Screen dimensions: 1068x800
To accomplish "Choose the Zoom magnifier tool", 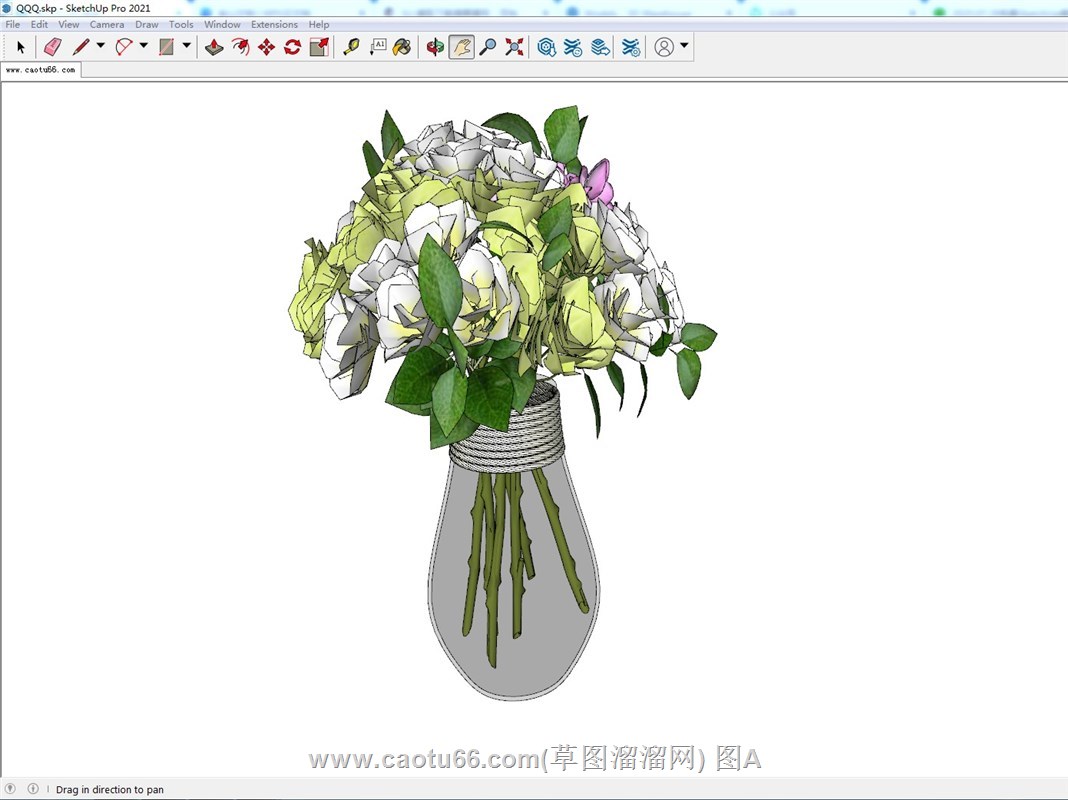I will coord(488,47).
